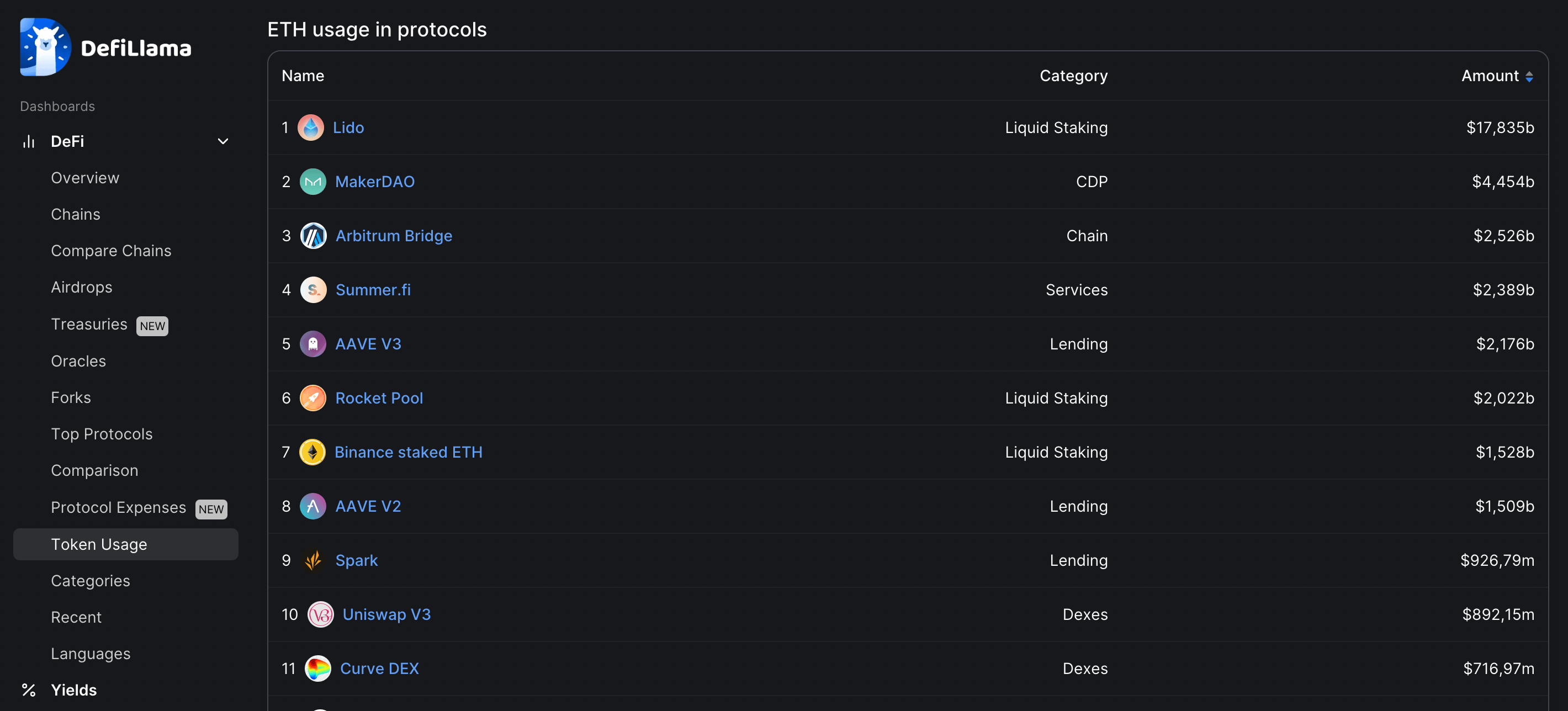Screen dimensions: 1568x711
Task: Click the Binance staked ETH icon
Action: click(312, 453)
